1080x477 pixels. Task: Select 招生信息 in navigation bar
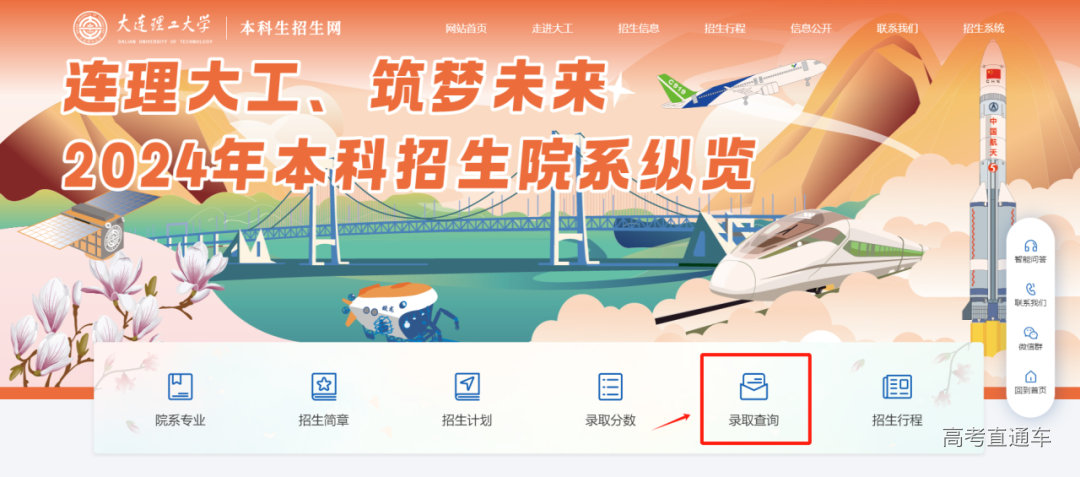638,28
